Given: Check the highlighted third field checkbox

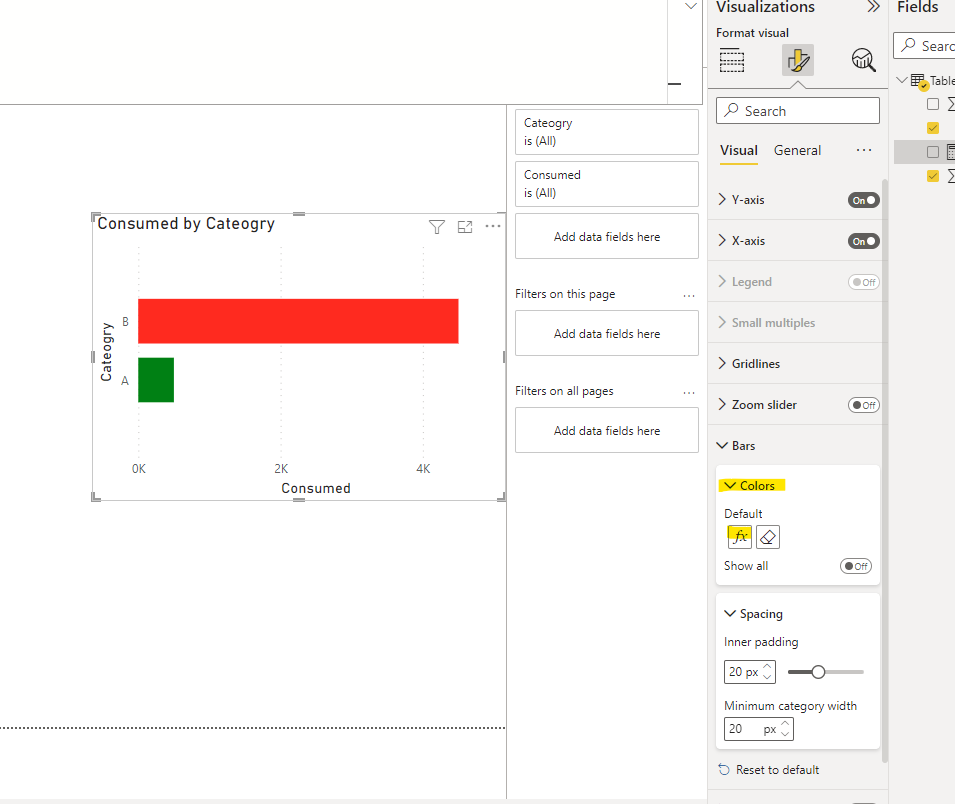Looking at the screenshot, I should click(x=932, y=152).
